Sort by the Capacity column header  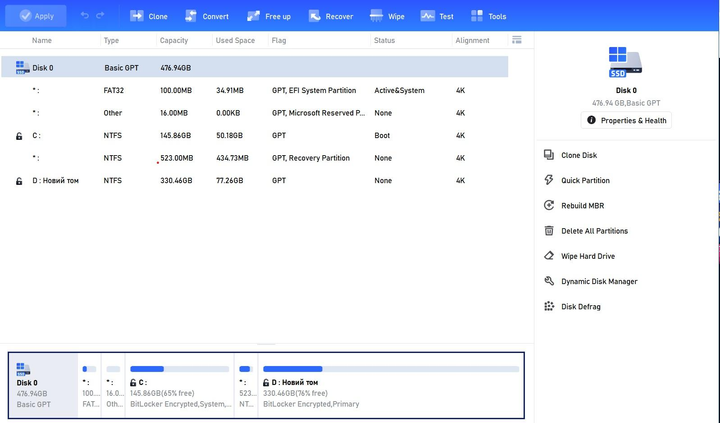coord(174,40)
